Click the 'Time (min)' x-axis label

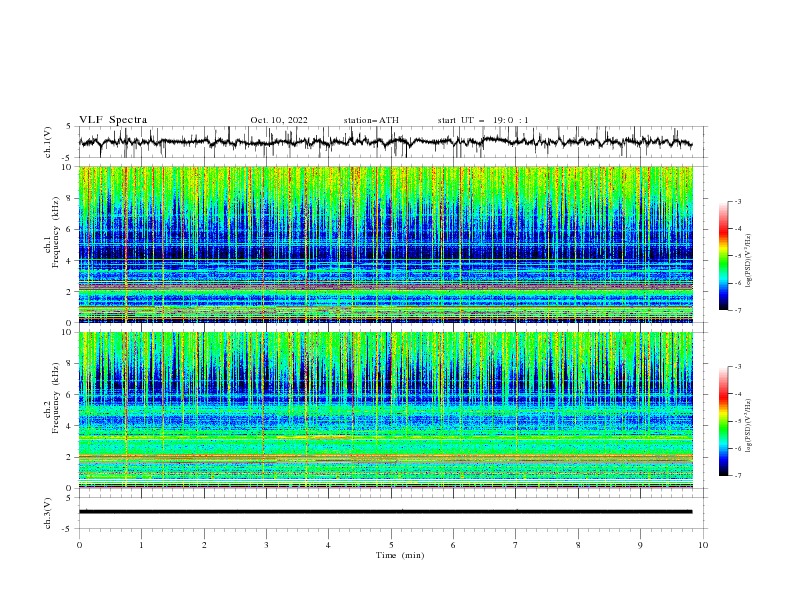coord(400,555)
